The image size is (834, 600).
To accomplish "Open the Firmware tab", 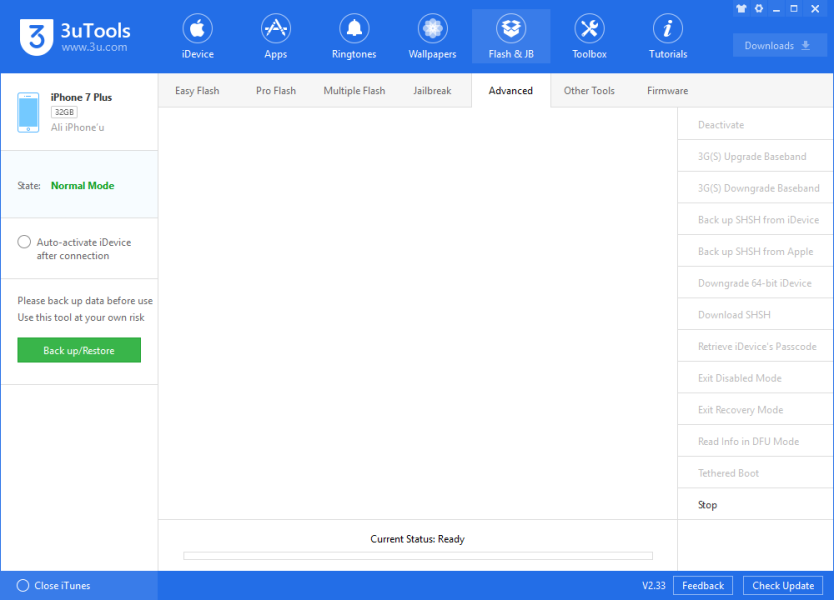I will [667, 91].
